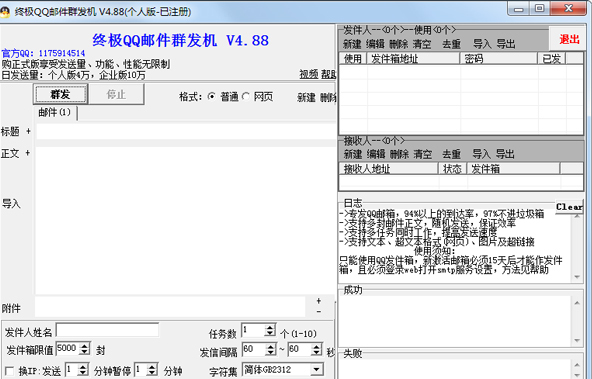
Task: Click the 状态 column header
Action: coord(453,168)
